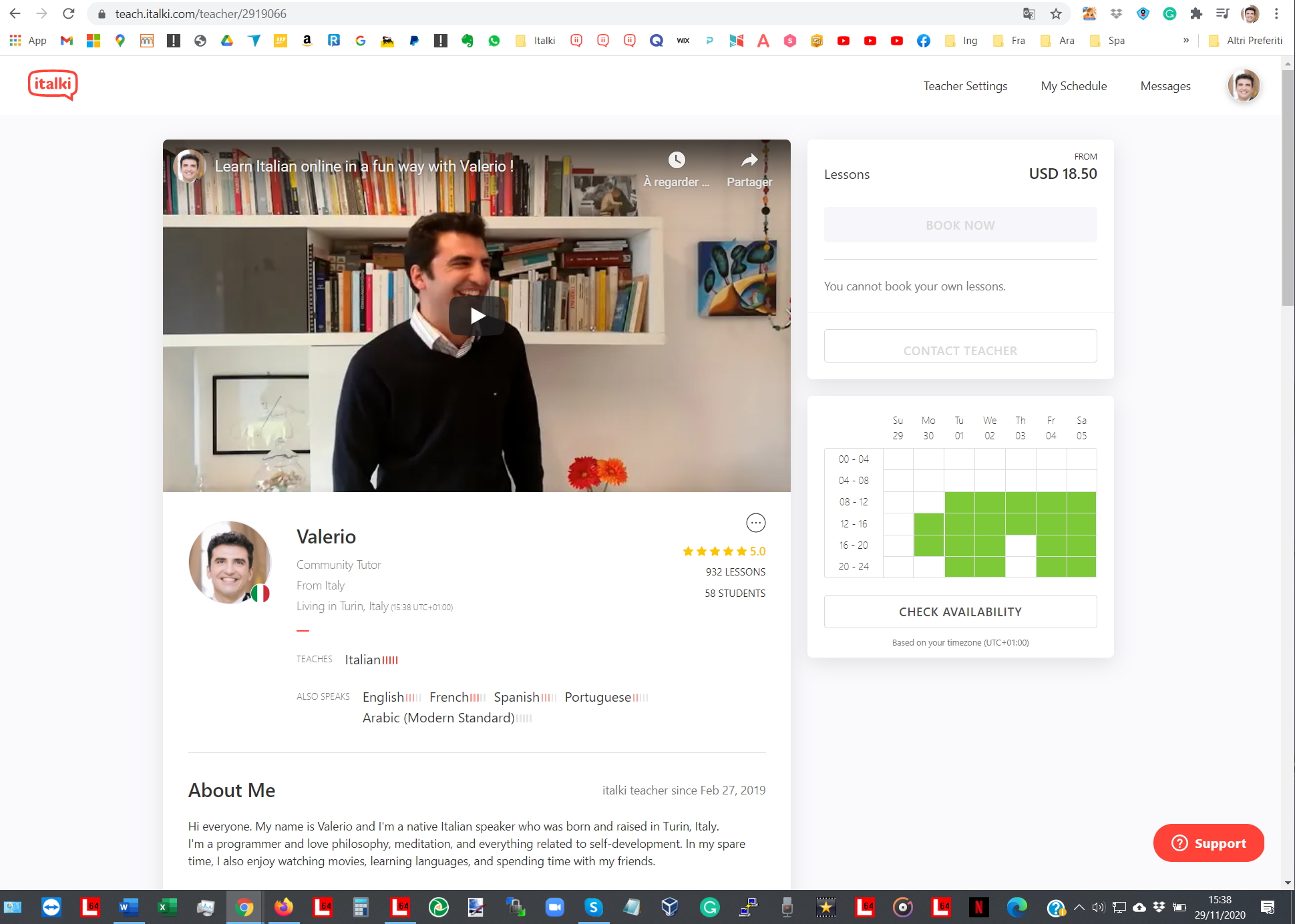1295x924 pixels.
Task: Open Zoom from the Windows taskbar
Action: pos(554,907)
